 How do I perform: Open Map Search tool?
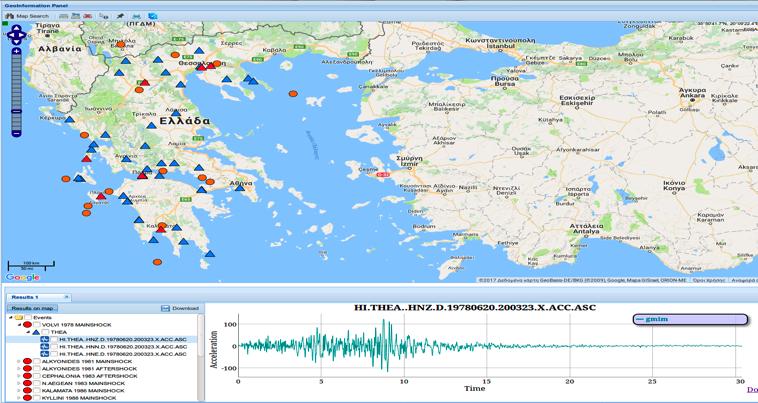(27, 16)
